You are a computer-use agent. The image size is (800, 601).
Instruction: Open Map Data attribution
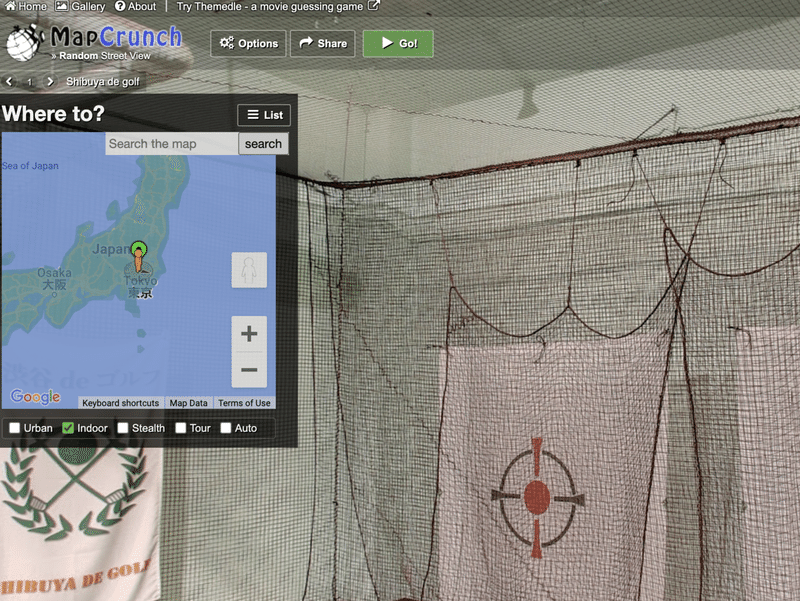pos(188,403)
